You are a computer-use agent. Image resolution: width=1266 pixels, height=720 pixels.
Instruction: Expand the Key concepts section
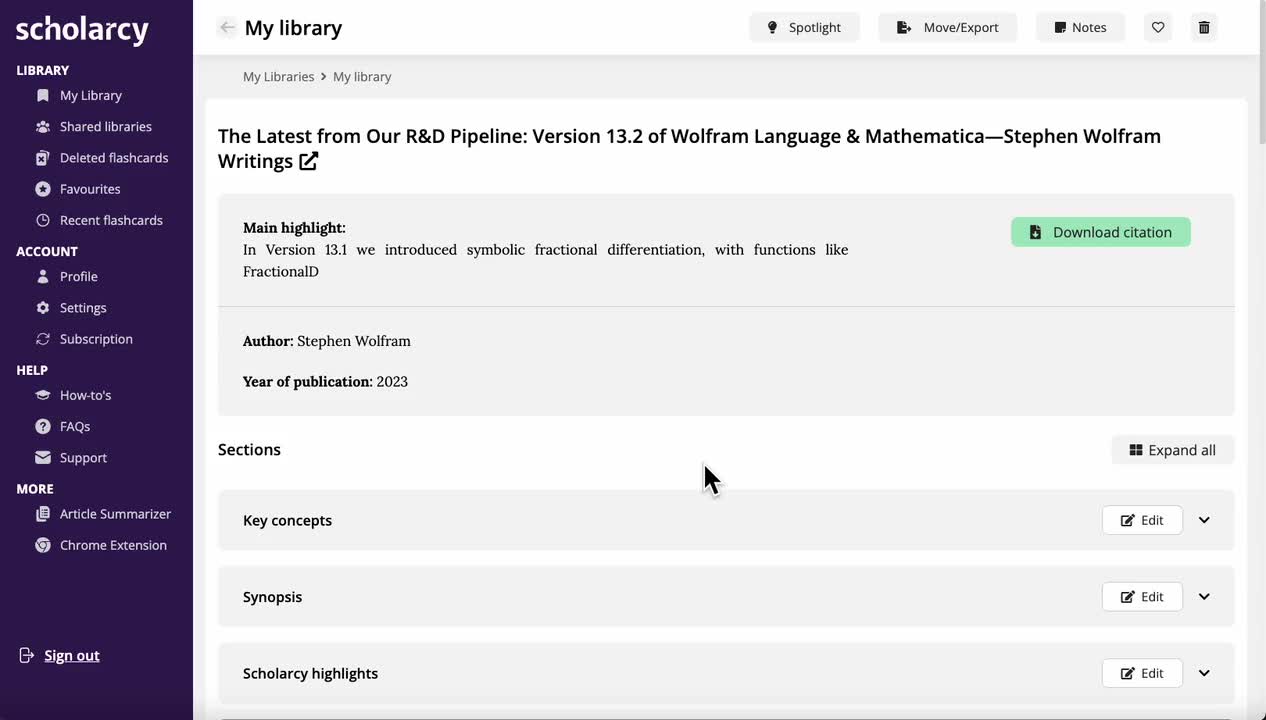click(1204, 520)
